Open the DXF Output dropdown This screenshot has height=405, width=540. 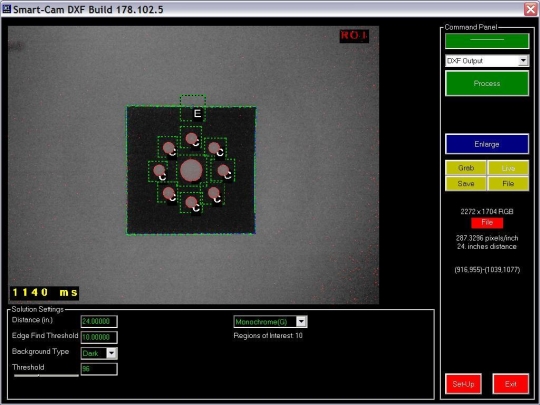(x=523, y=61)
